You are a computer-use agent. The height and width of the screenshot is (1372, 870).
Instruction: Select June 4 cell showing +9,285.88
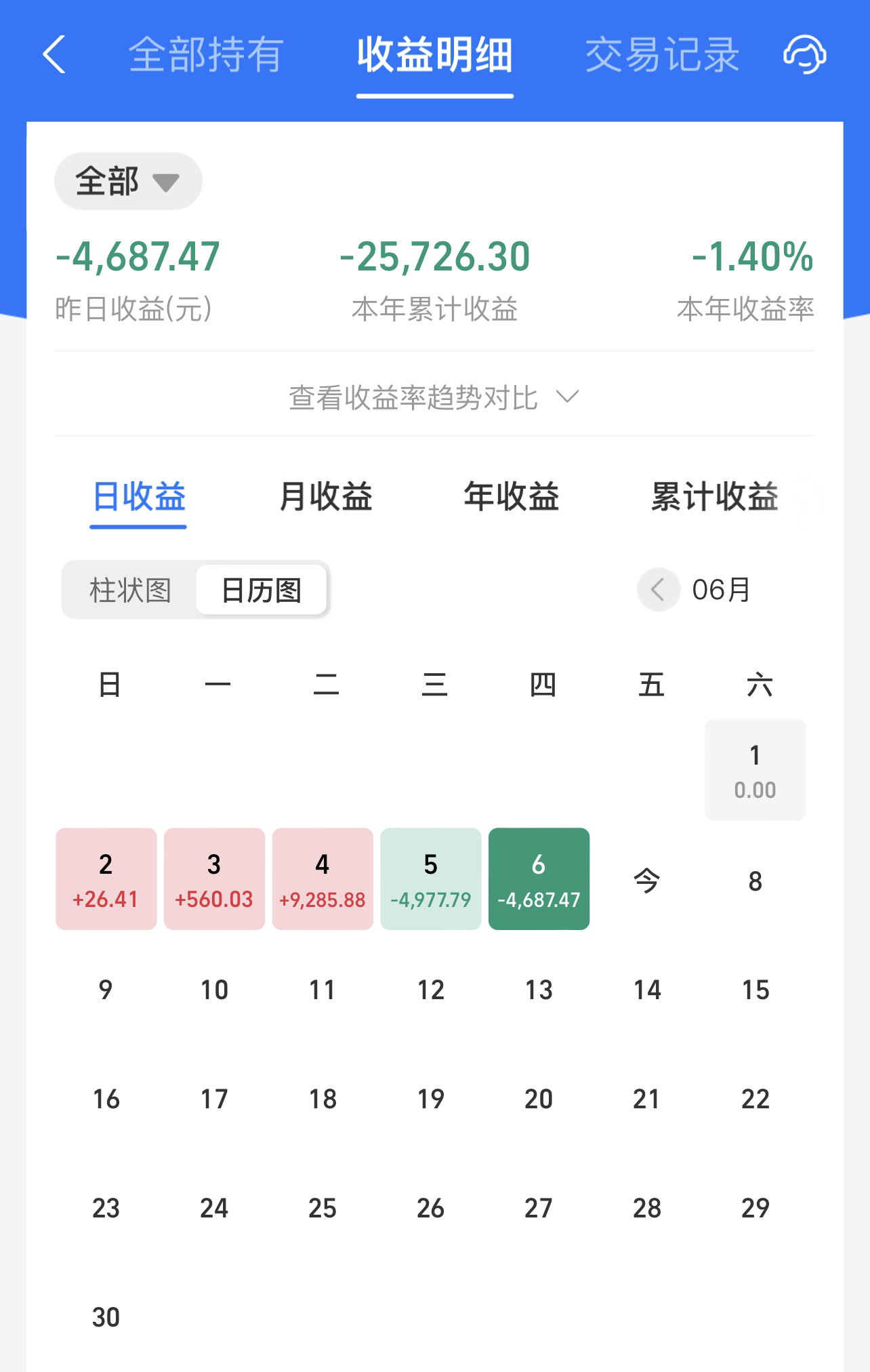[323, 879]
